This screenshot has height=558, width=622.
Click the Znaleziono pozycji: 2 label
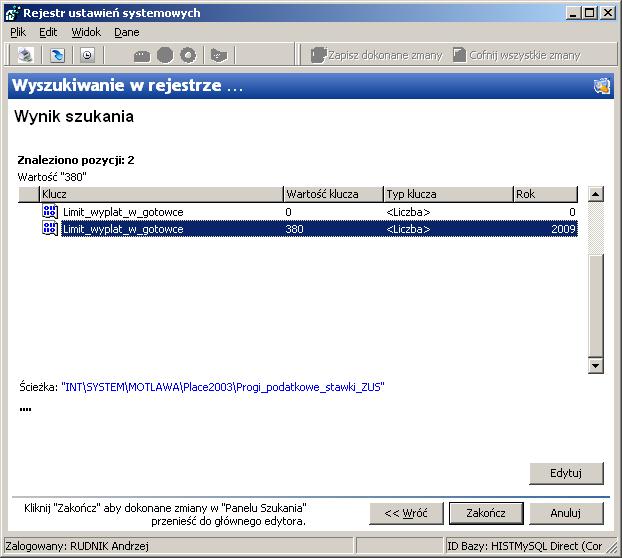coord(76,160)
